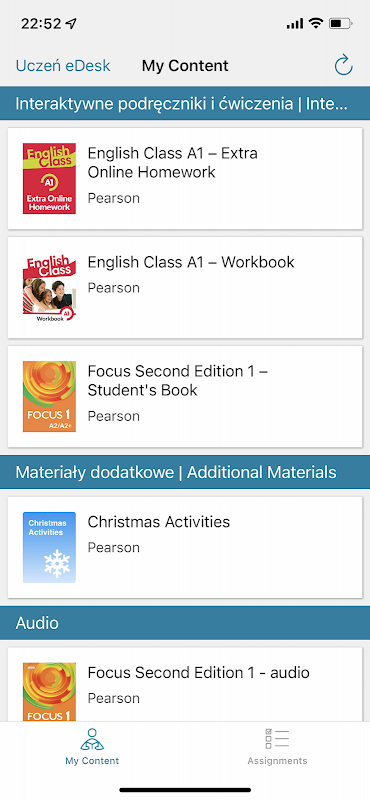Tap the location arrow beside the clock
This screenshot has width=370, height=800.
pyautogui.click(x=72, y=23)
